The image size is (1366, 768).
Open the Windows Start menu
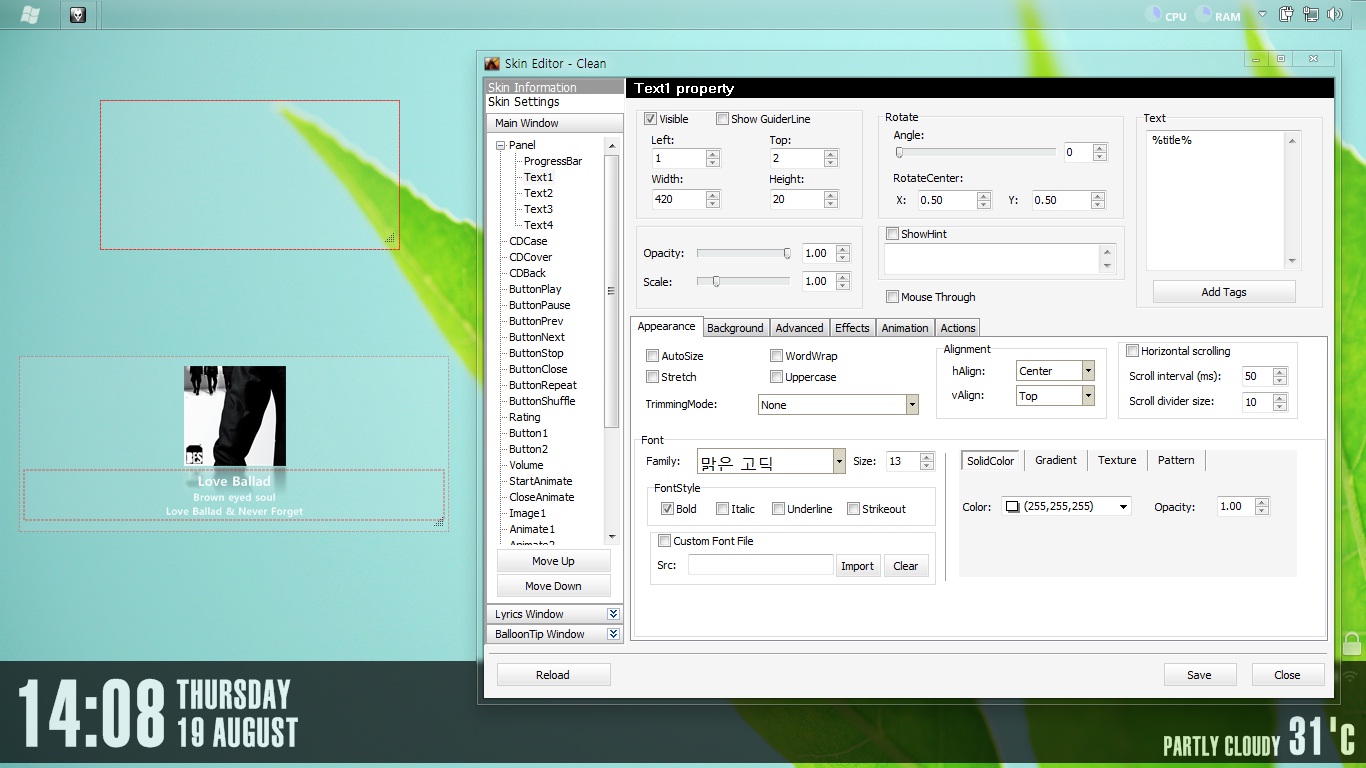30,14
